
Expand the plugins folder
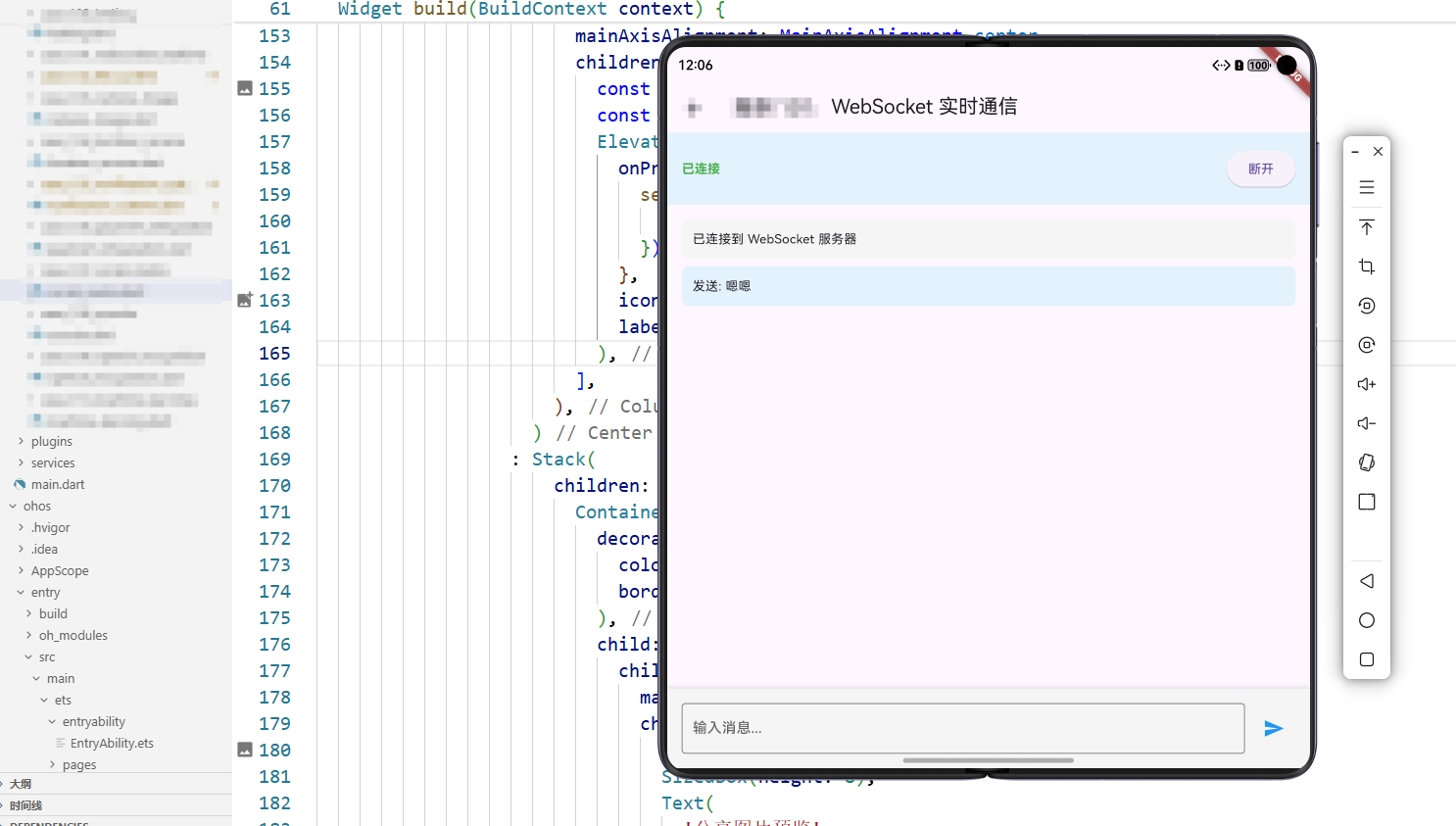tap(51, 441)
